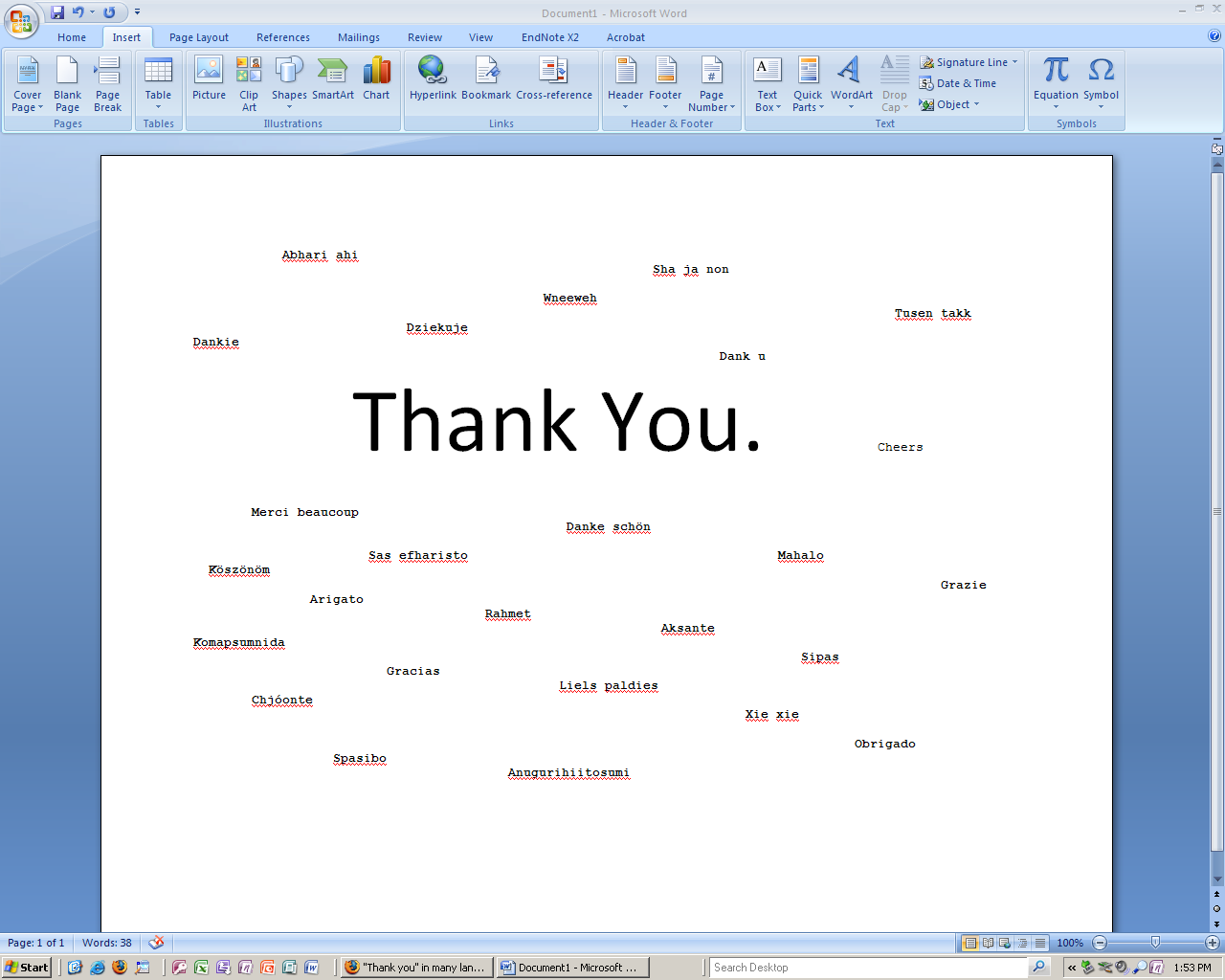Viewport: 1225px width, 980px height.
Task: Open Word Help icon
Action: tap(1214, 35)
